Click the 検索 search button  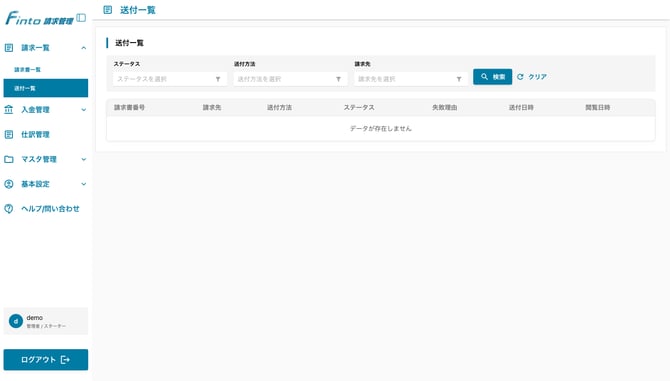[x=492, y=77]
